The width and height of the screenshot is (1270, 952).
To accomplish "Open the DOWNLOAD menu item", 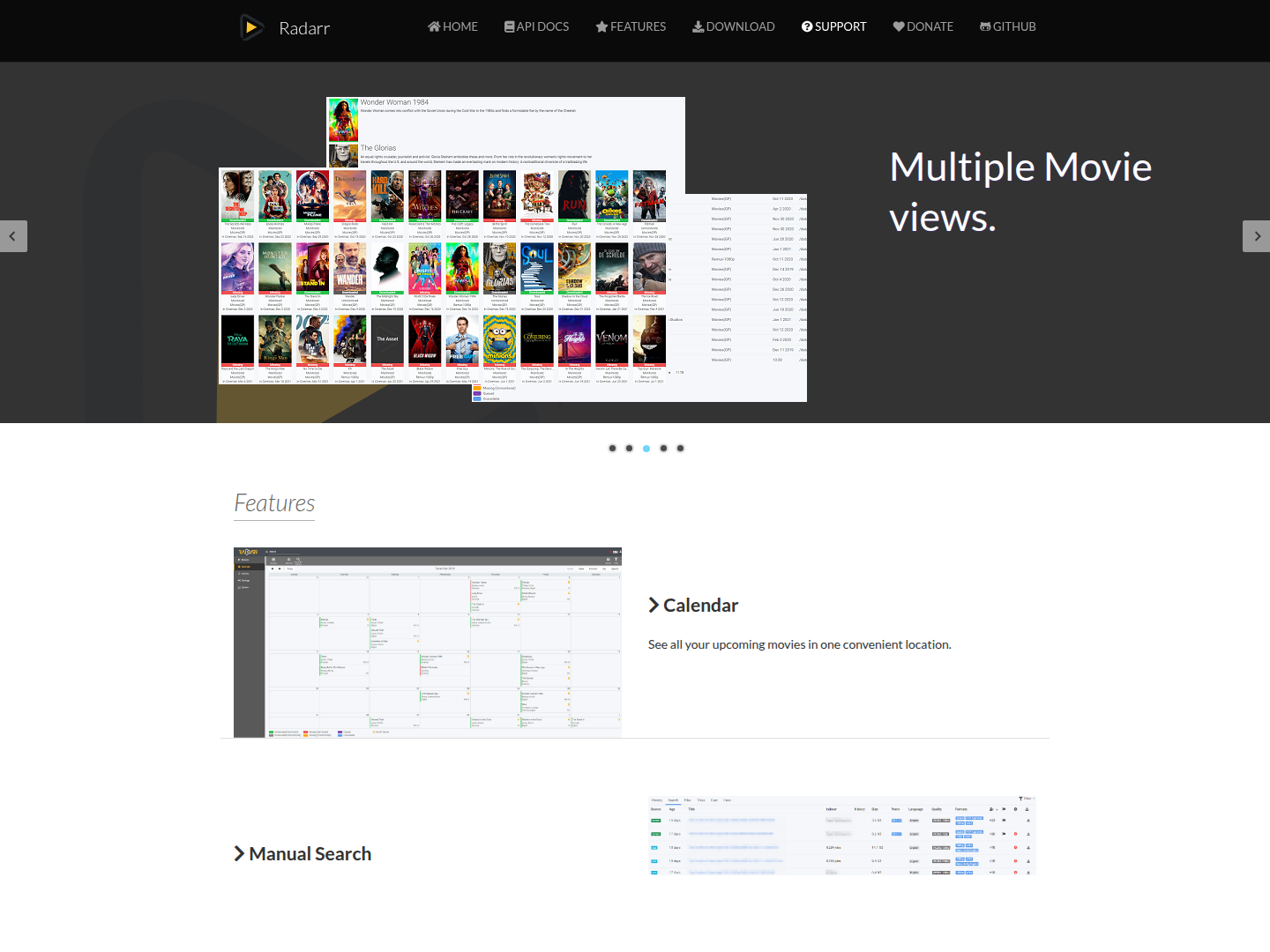I will (734, 26).
